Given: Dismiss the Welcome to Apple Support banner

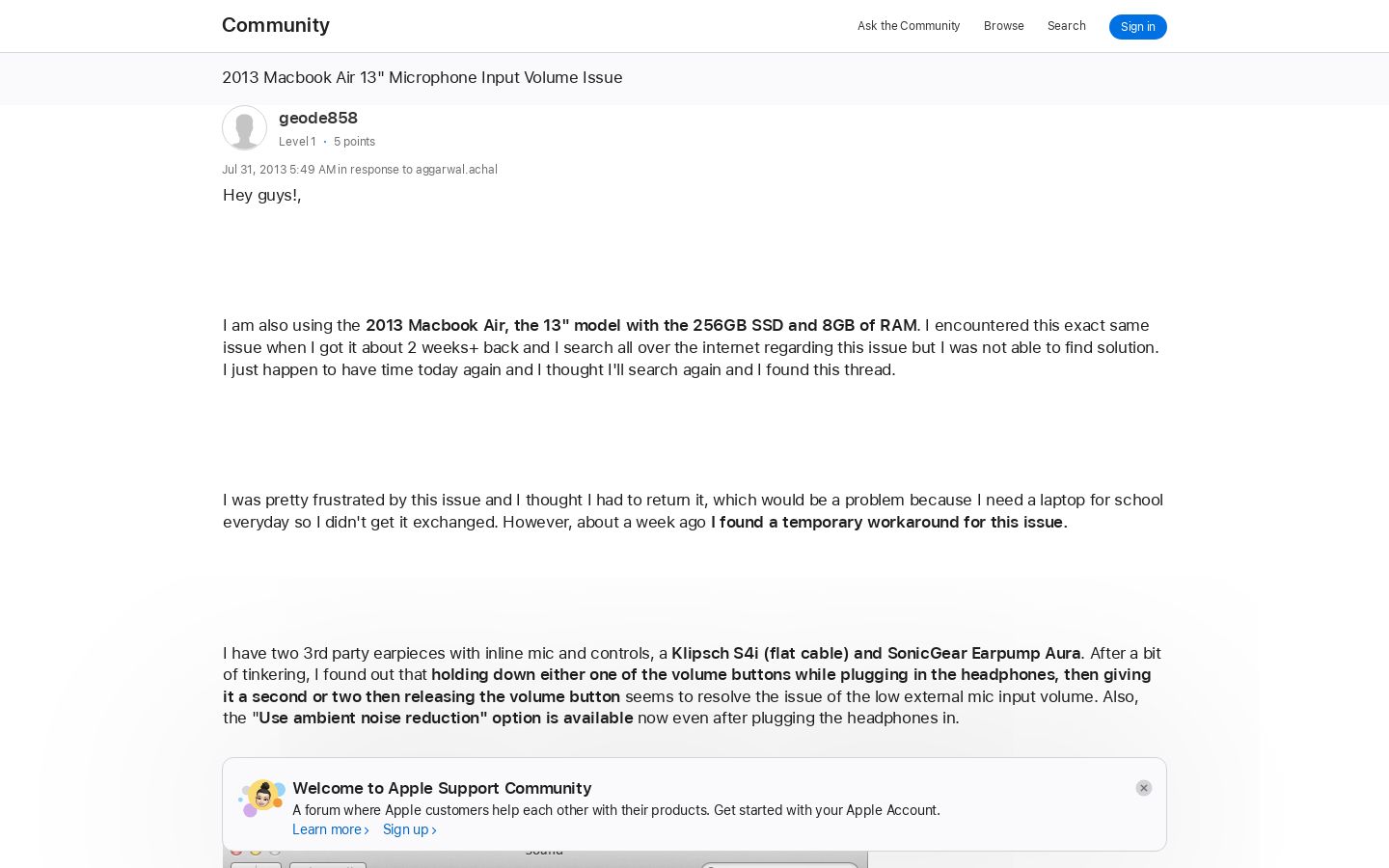Looking at the screenshot, I should 1143,788.
